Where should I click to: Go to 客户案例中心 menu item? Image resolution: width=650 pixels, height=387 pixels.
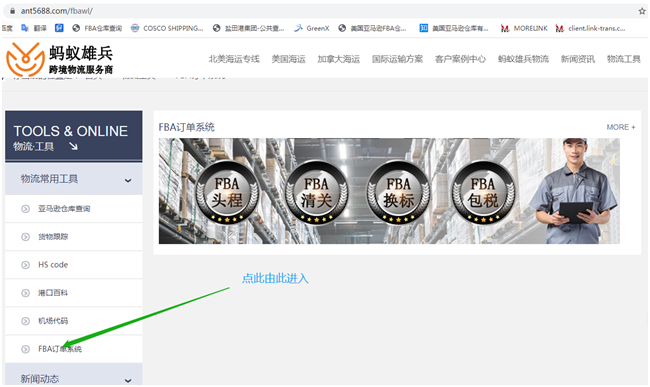coord(460,59)
